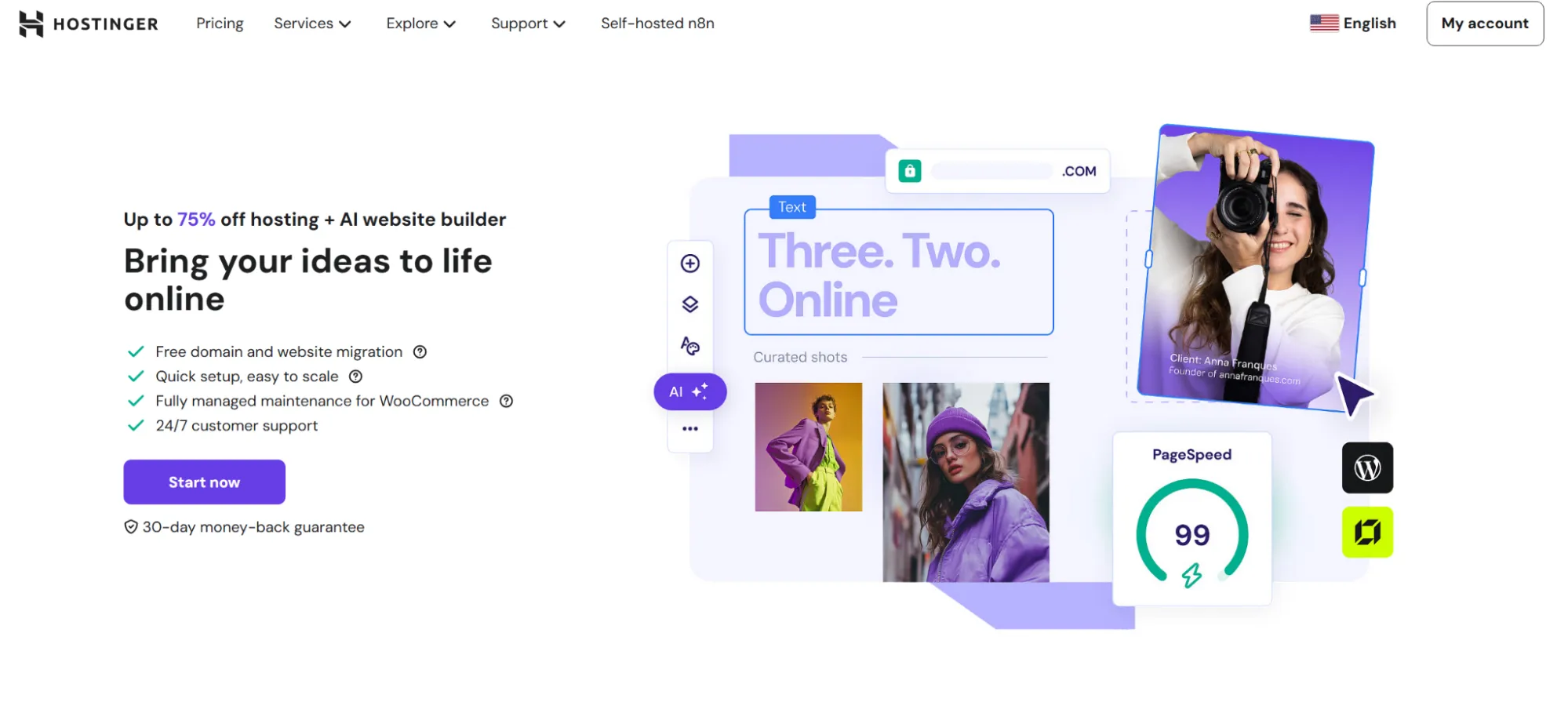Click the add element plus icon
The height and width of the screenshot is (713, 1568).
[689, 264]
